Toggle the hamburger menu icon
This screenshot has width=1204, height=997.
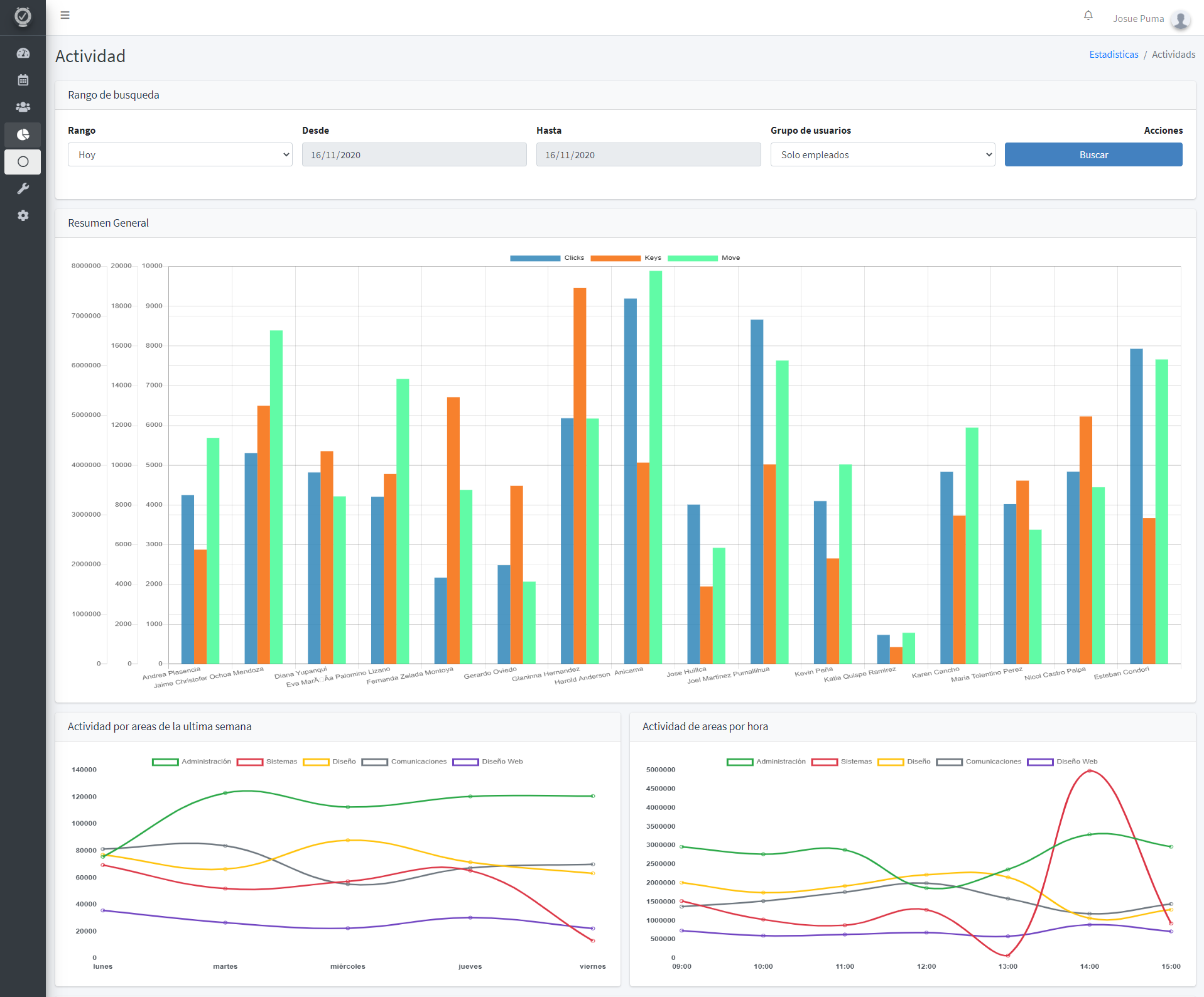[x=65, y=15]
